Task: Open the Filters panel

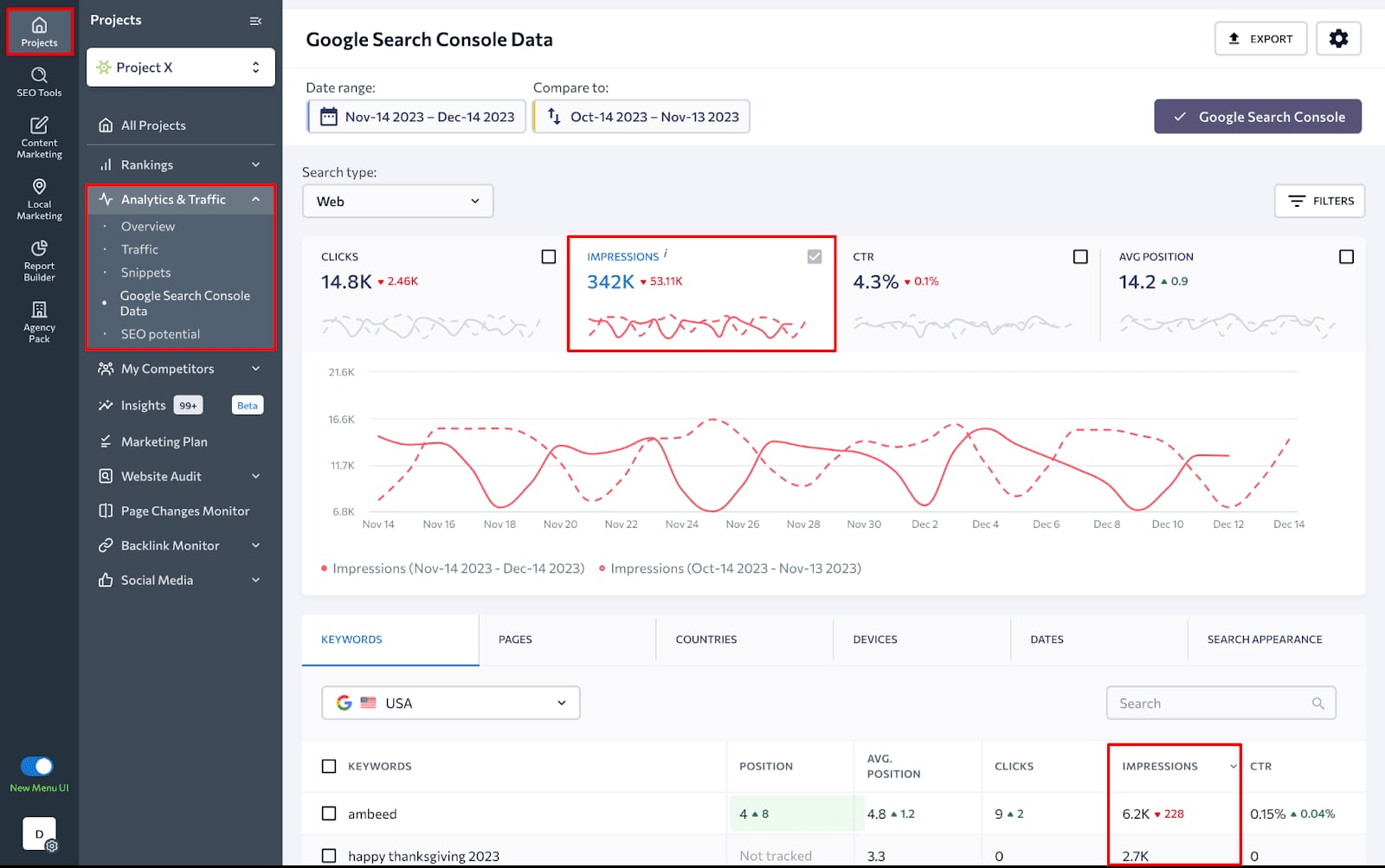Action: point(1319,201)
